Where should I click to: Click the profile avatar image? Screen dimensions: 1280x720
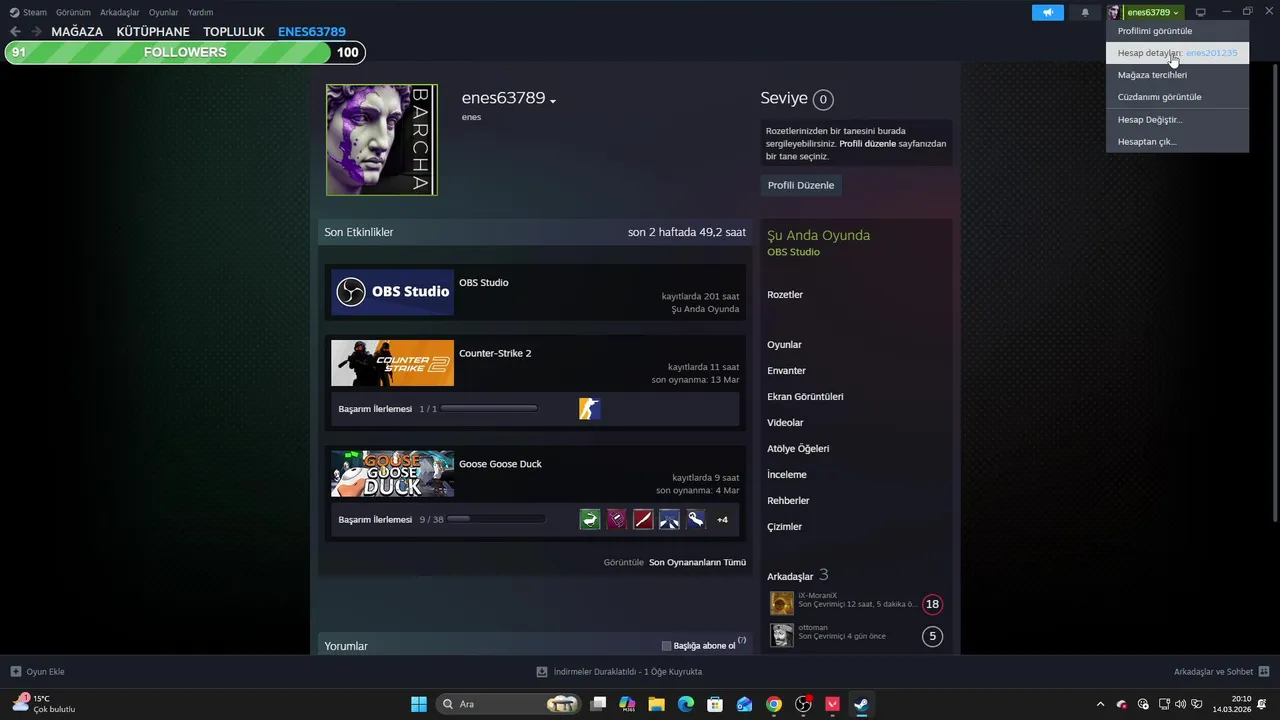pos(382,140)
